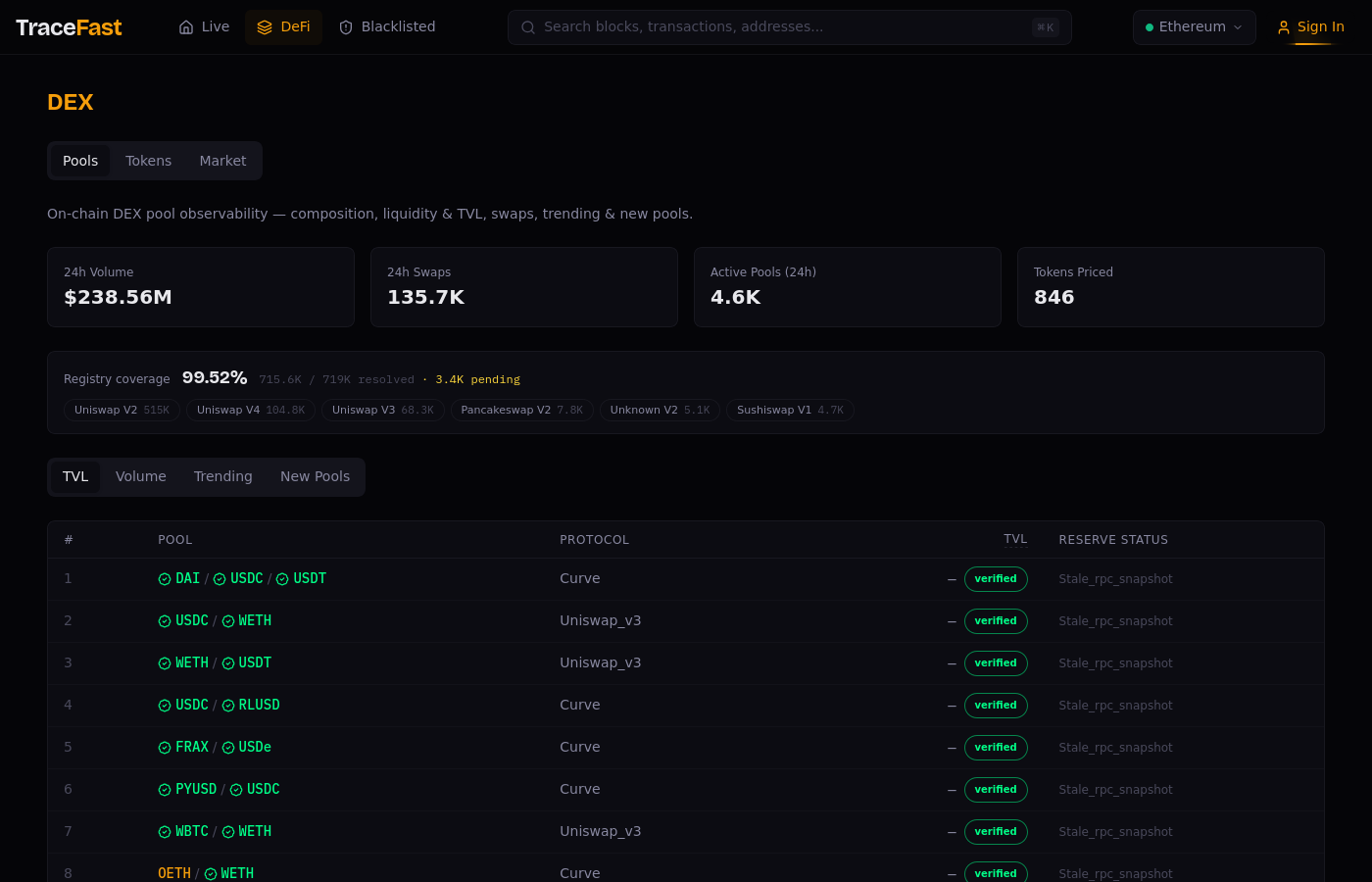Click the check icon beside USDC in row 2

click(165, 621)
